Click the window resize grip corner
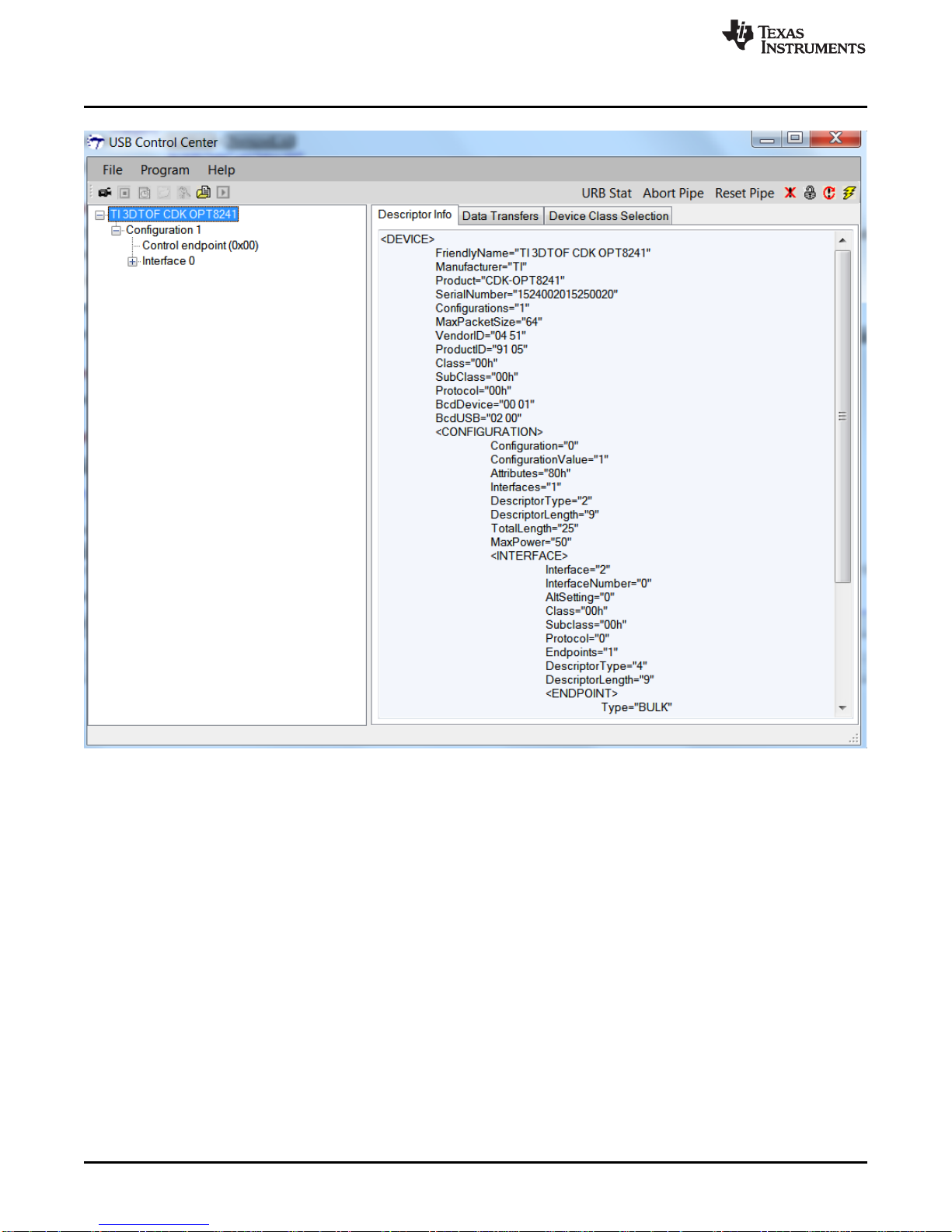 click(x=854, y=738)
